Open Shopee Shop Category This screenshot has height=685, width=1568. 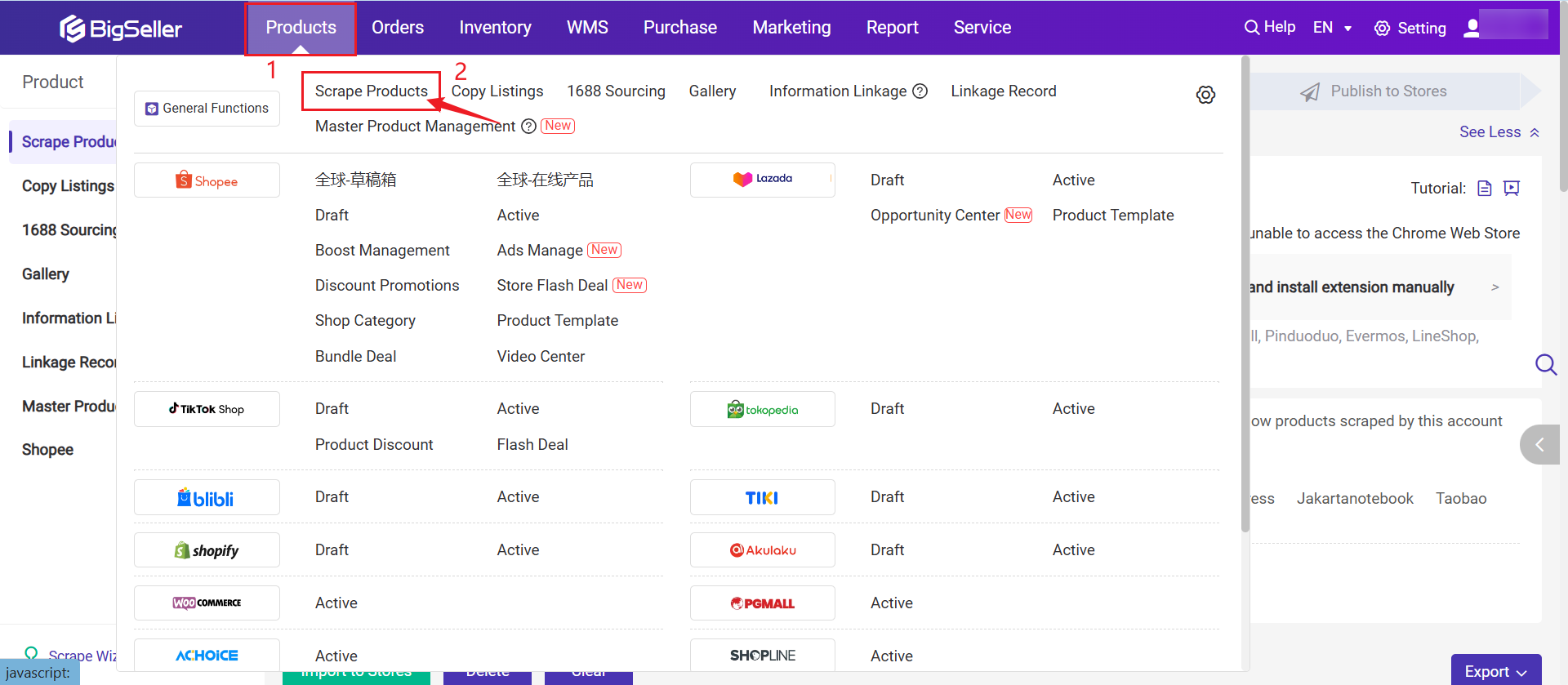click(365, 321)
